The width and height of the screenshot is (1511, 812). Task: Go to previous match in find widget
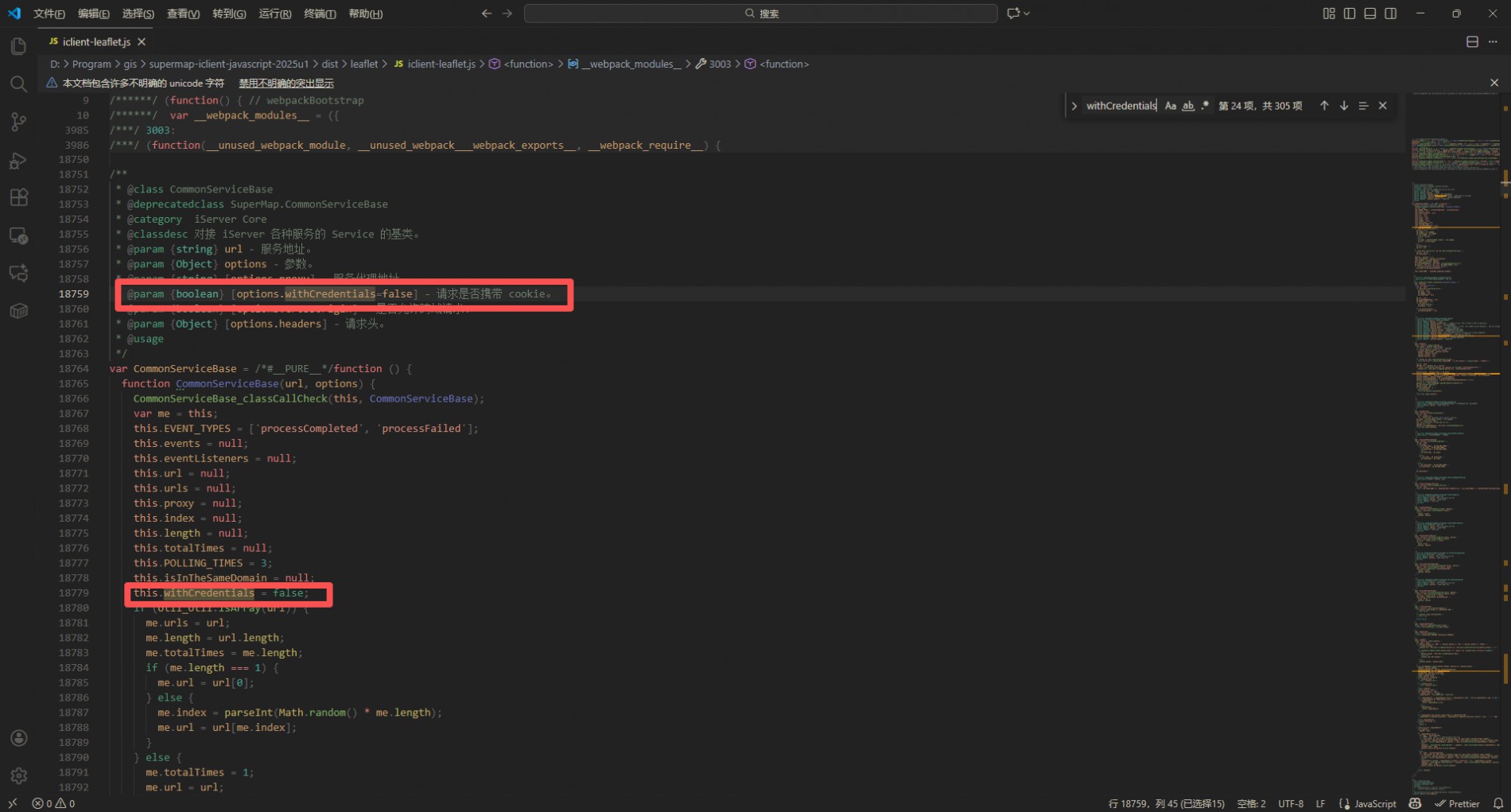point(1324,106)
